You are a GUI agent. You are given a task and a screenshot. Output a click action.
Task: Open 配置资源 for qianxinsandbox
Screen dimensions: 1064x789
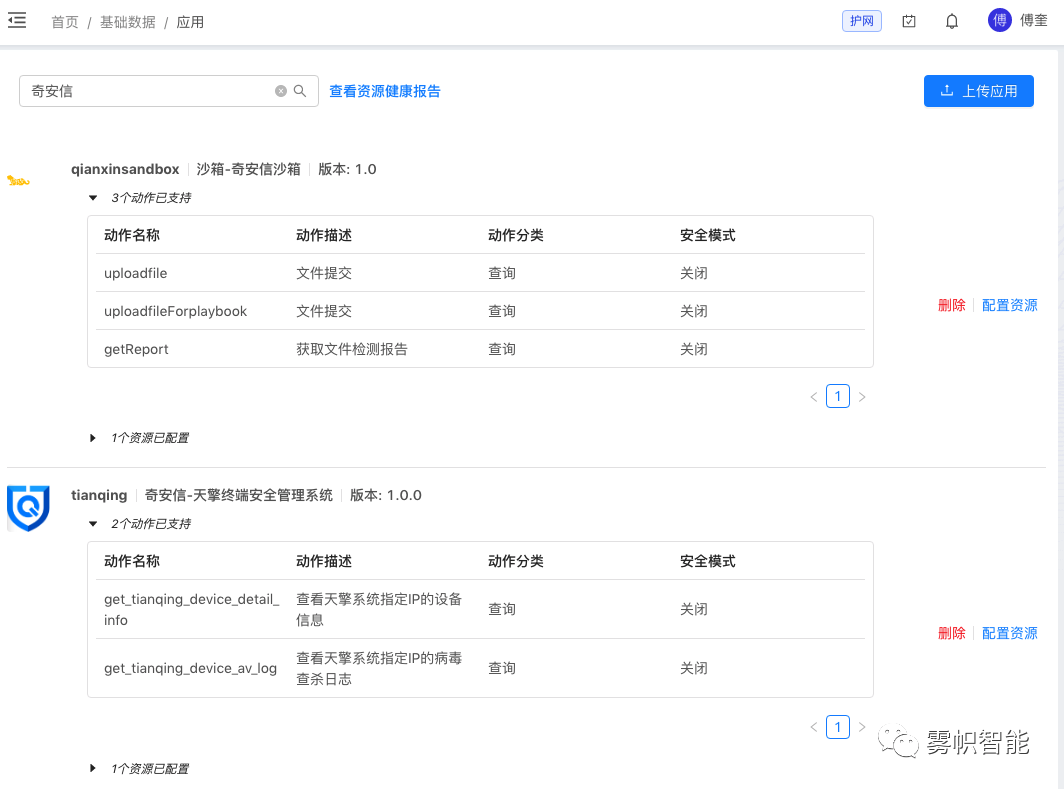click(1010, 305)
